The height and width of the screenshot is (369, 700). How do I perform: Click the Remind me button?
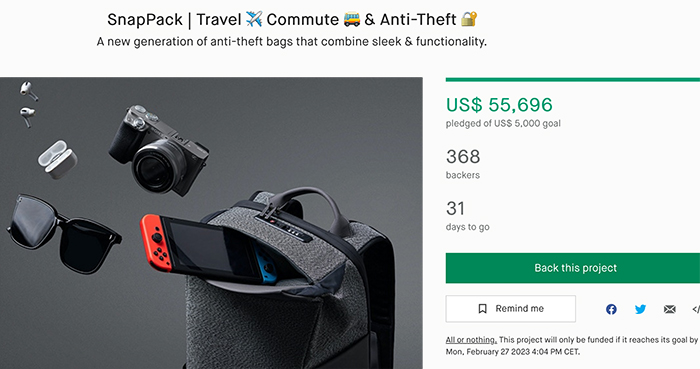click(511, 309)
